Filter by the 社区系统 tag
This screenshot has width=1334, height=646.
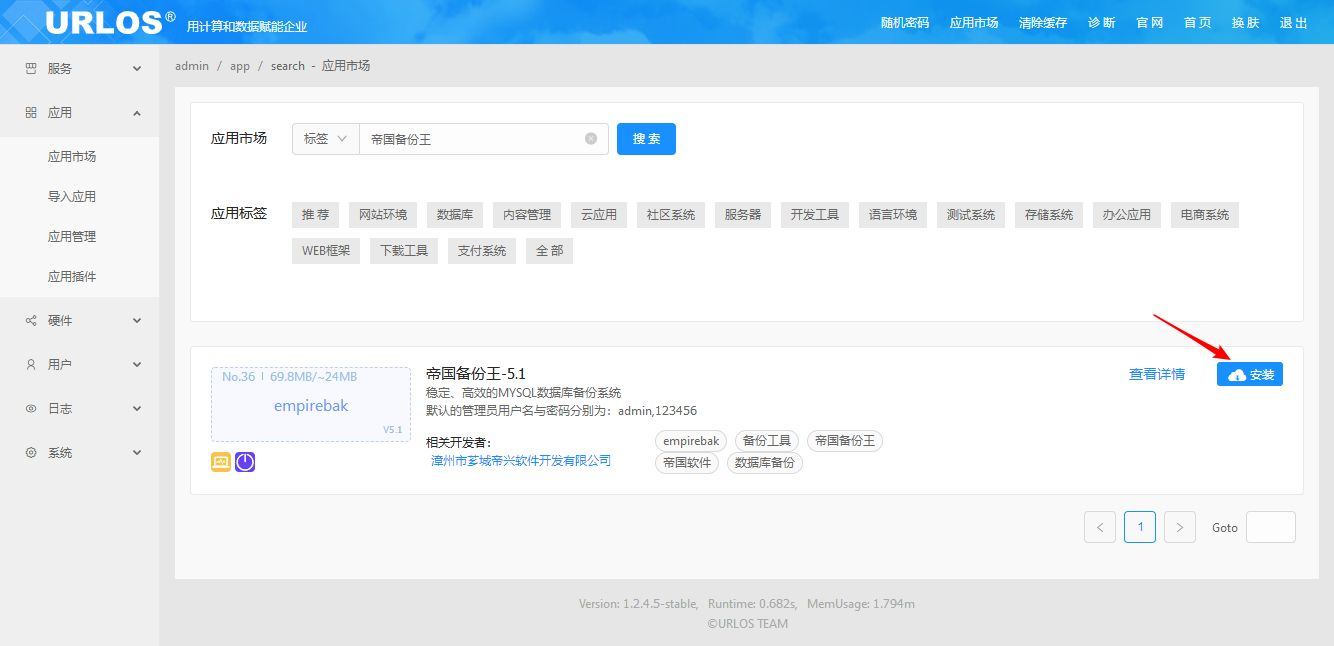(x=671, y=215)
